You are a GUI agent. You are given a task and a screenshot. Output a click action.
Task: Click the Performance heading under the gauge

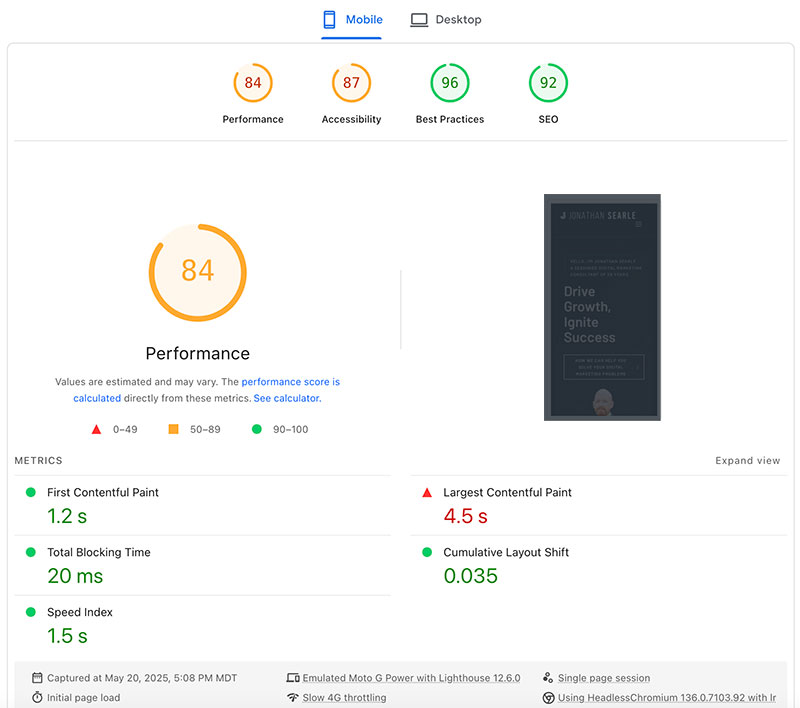pyautogui.click(x=198, y=353)
